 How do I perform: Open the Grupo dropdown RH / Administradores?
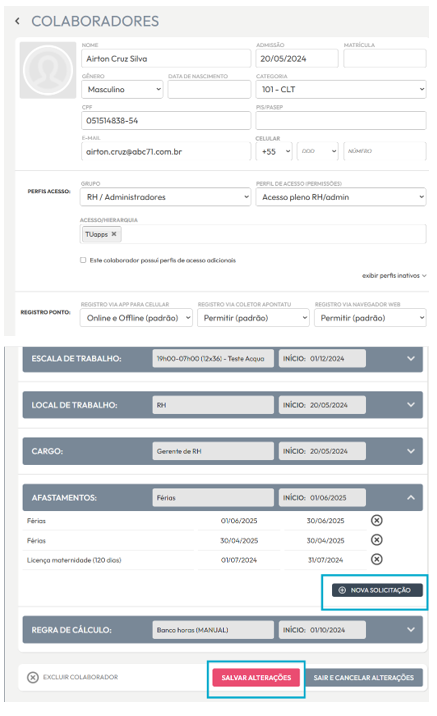coord(166,197)
